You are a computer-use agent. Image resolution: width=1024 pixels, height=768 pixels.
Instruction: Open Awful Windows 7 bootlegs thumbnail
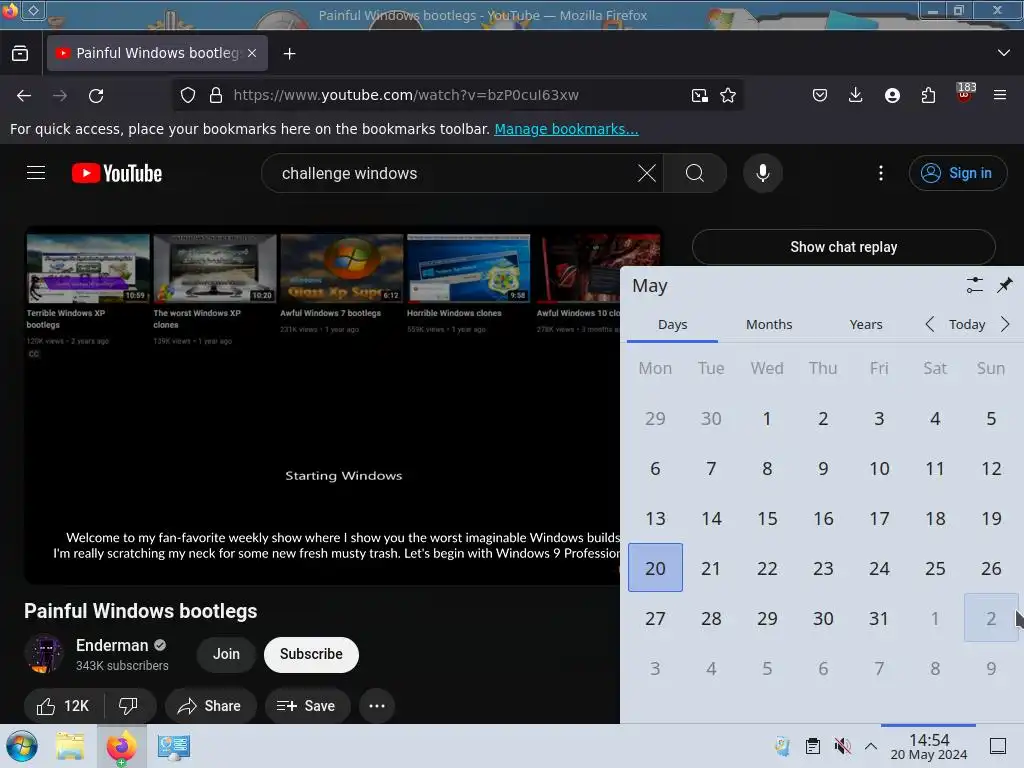(x=342, y=268)
